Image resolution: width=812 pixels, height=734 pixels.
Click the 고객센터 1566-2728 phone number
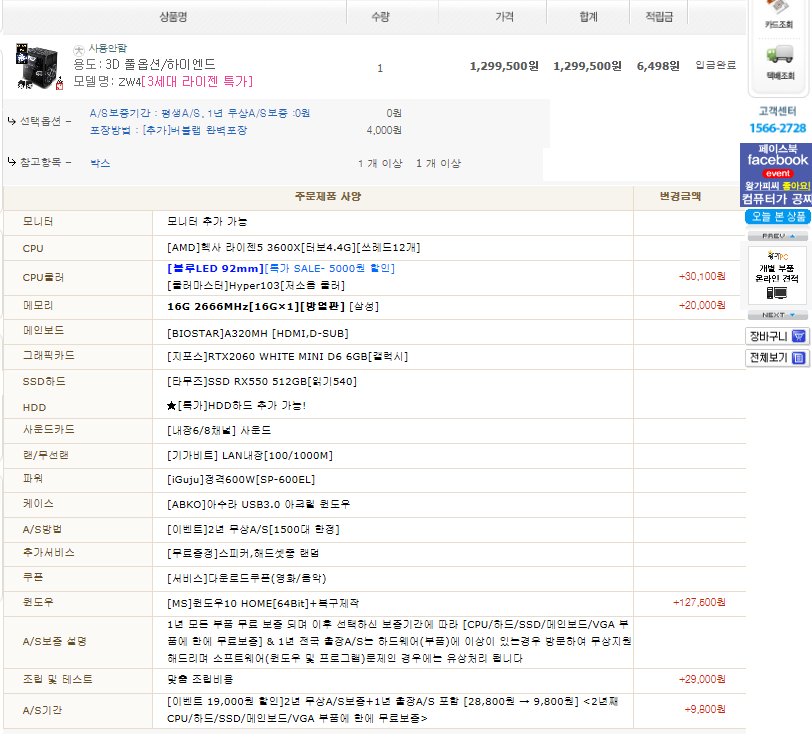pyautogui.click(x=777, y=128)
